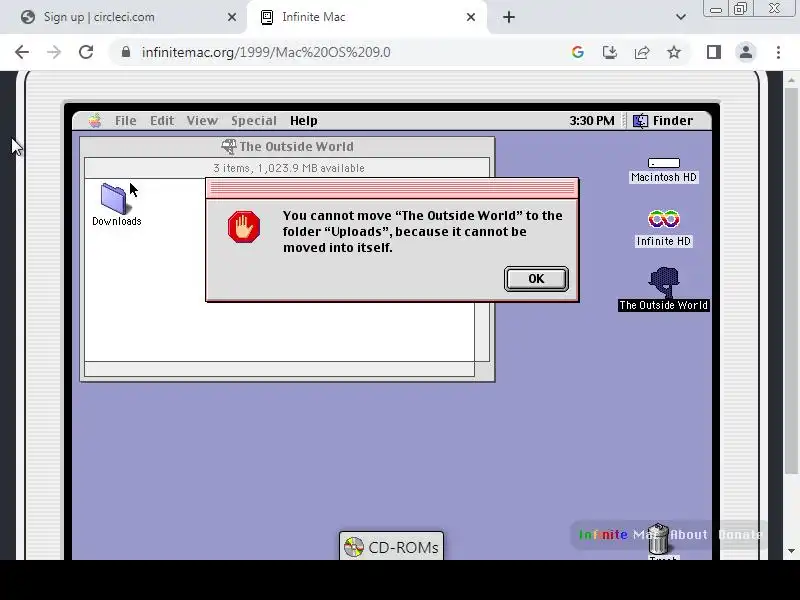This screenshot has width=800, height=600.
Task: Open the Chrome three-dot menu
Action: pos(778,52)
